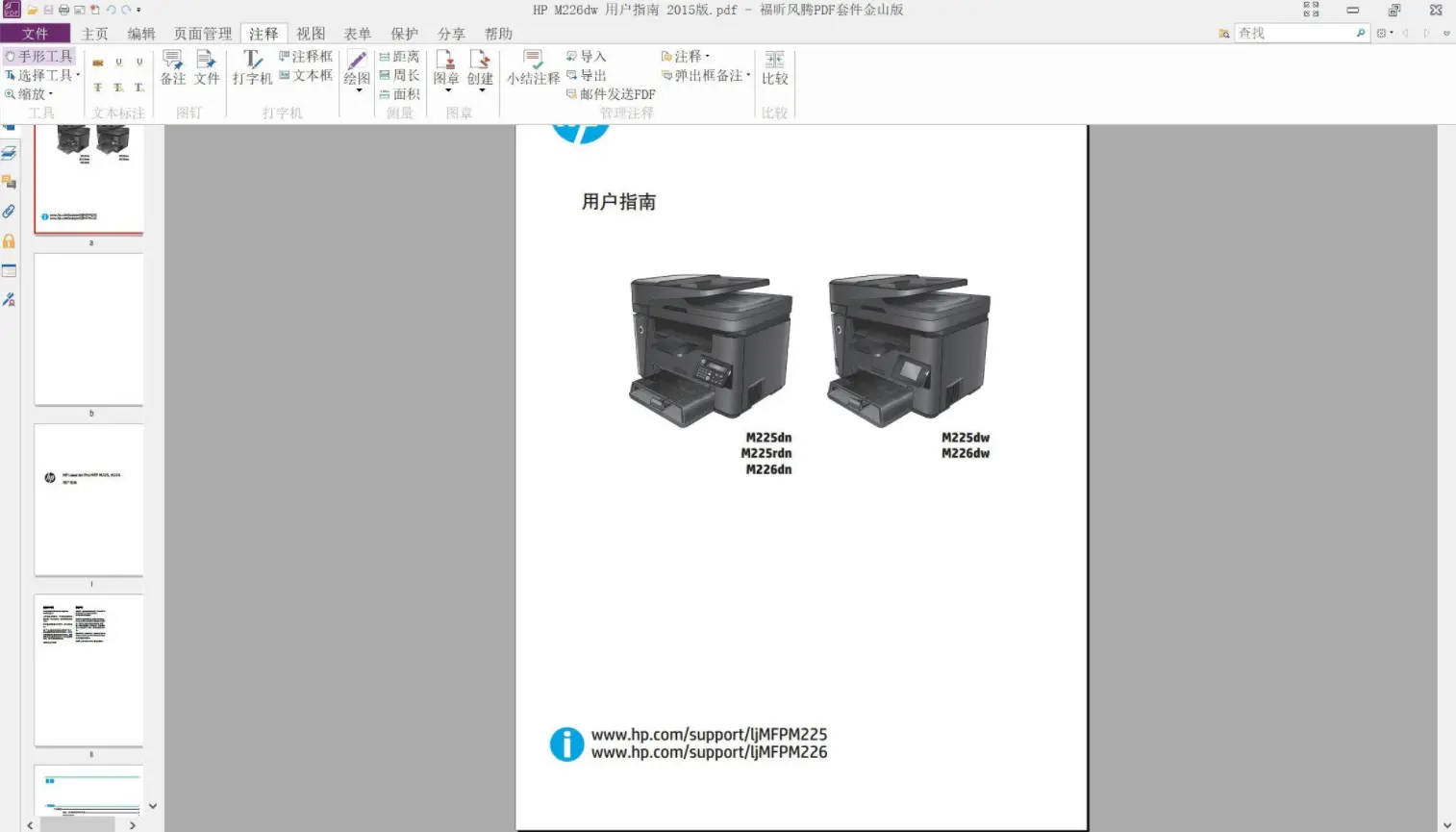This screenshot has width=1456, height=832.
Task: Expand the 图章 dropdown arrow
Action: [448, 90]
